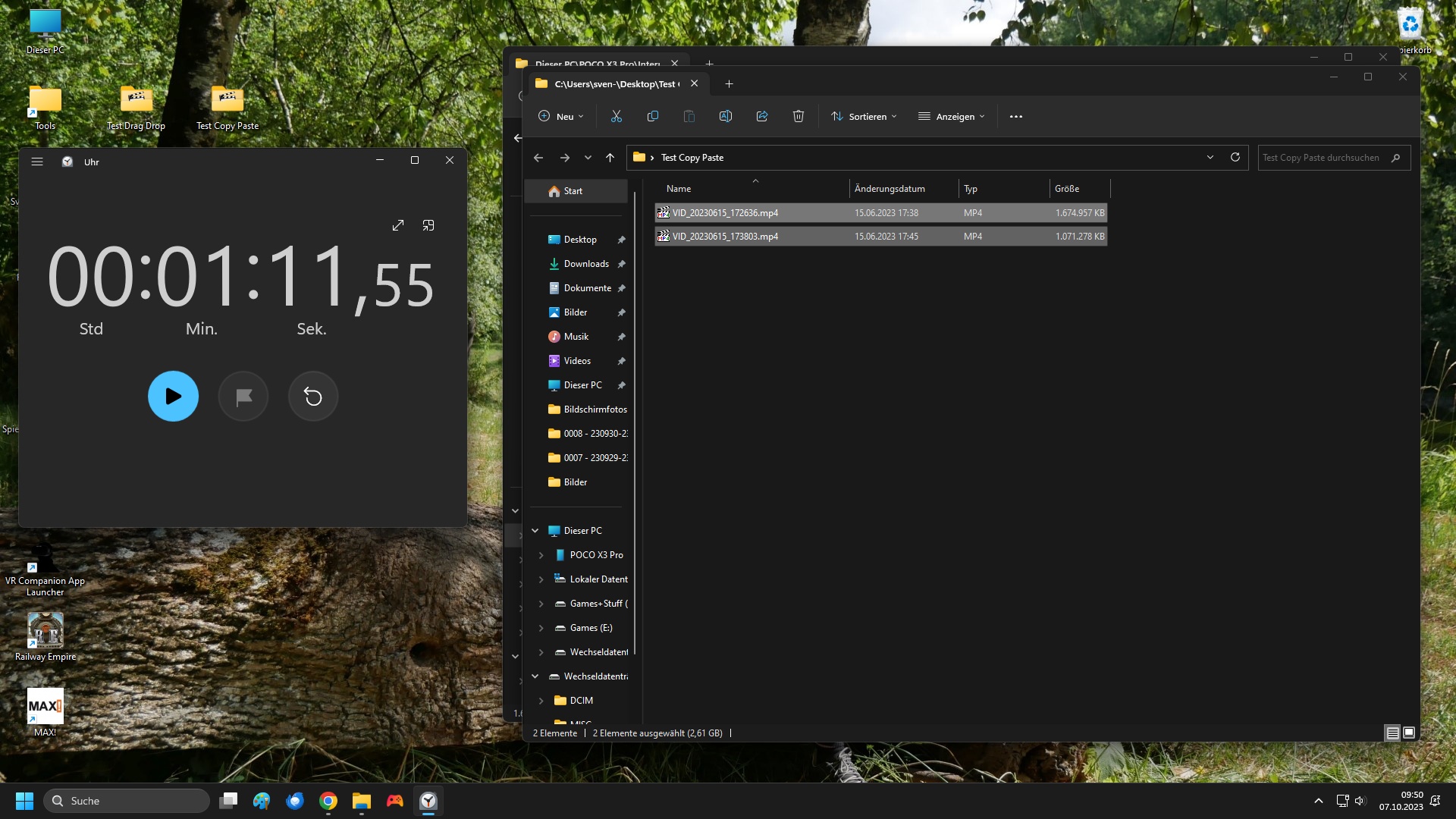This screenshot has height=819, width=1456.
Task: Open the Anzeigen view dropdown
Action: (x=951, y=116)
